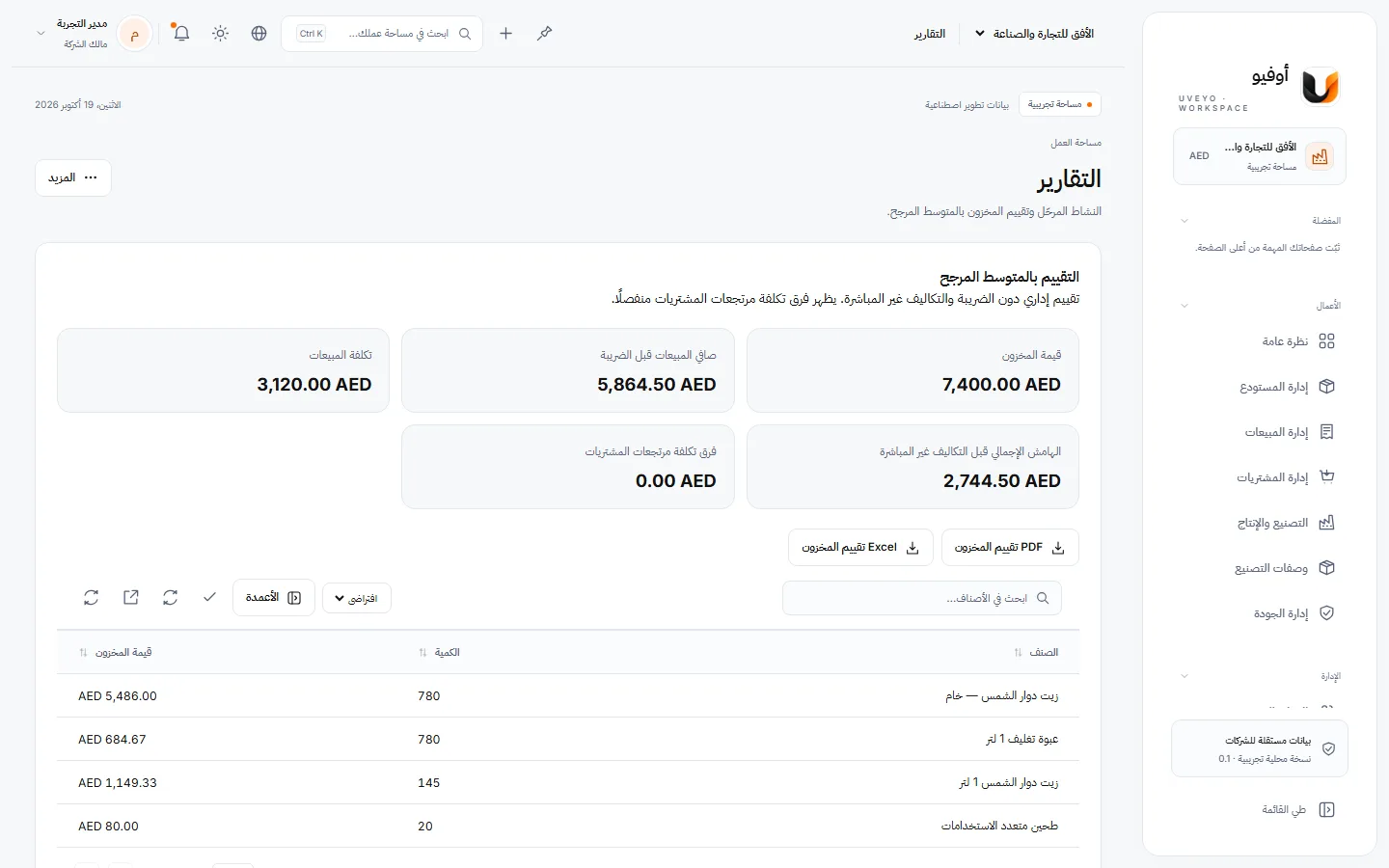
Task: Click the بيانات مستقلة للشركات info card
Action: click(1260, 748)
